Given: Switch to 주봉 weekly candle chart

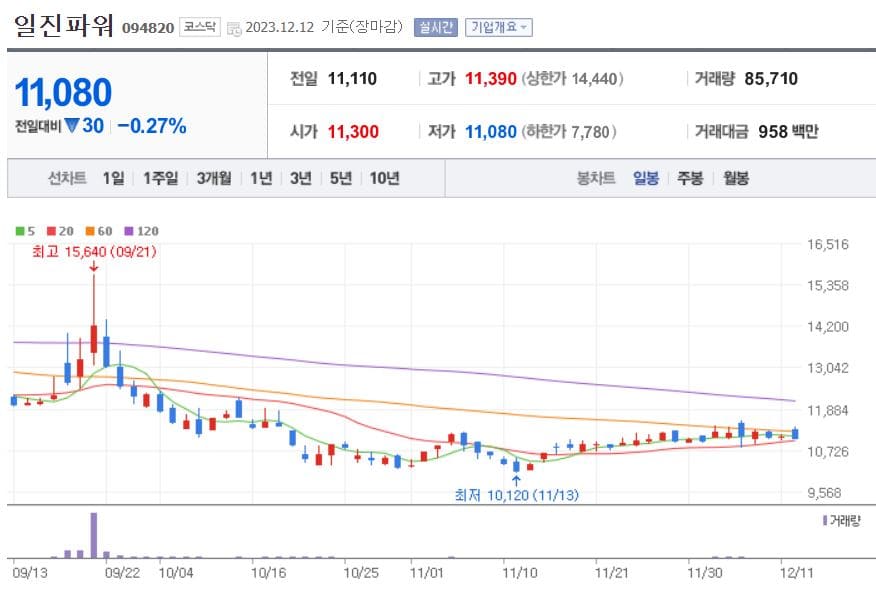Looking at the screenshot, I should coord(690,178).
